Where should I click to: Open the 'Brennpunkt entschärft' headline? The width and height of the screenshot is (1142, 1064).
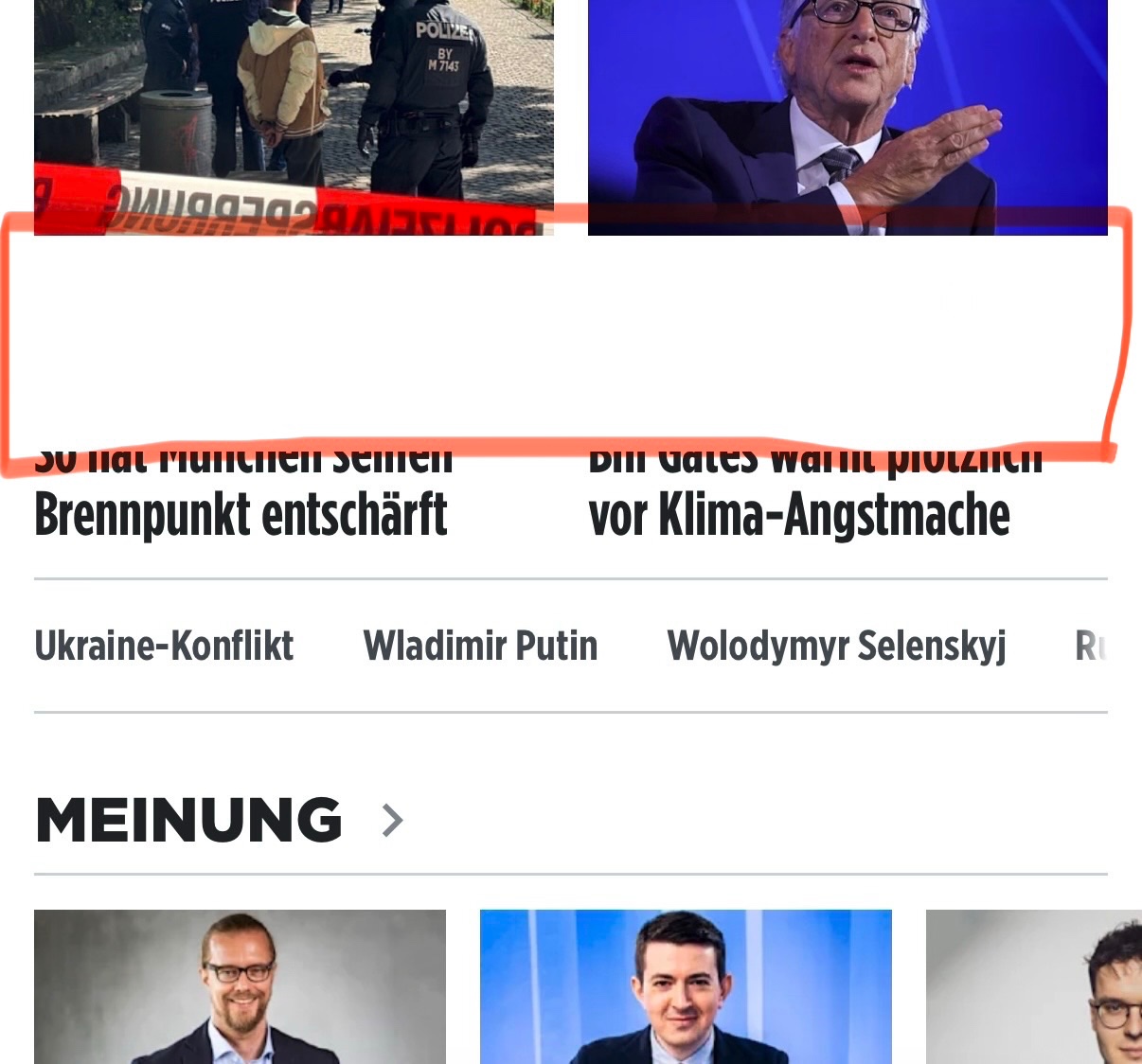(x=241, y=515)
